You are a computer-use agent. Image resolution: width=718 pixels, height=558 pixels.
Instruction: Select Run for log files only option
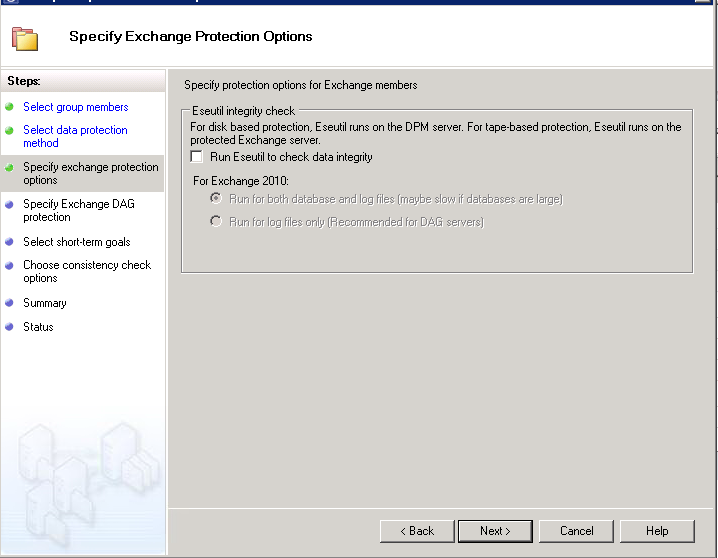[x=216, y=222]
